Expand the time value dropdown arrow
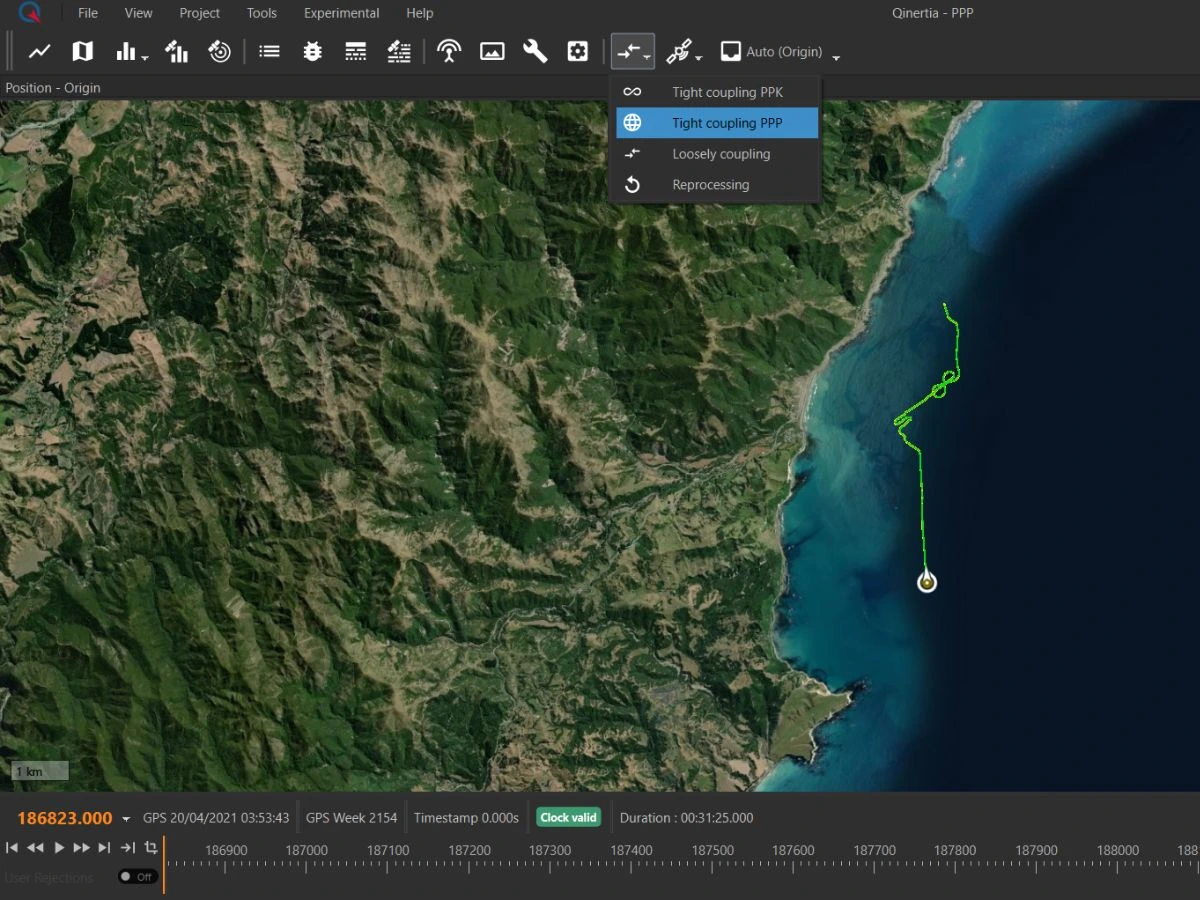The width and height of the screenshot is (1200, 900). pyautogui.click(x=126, y=819)
